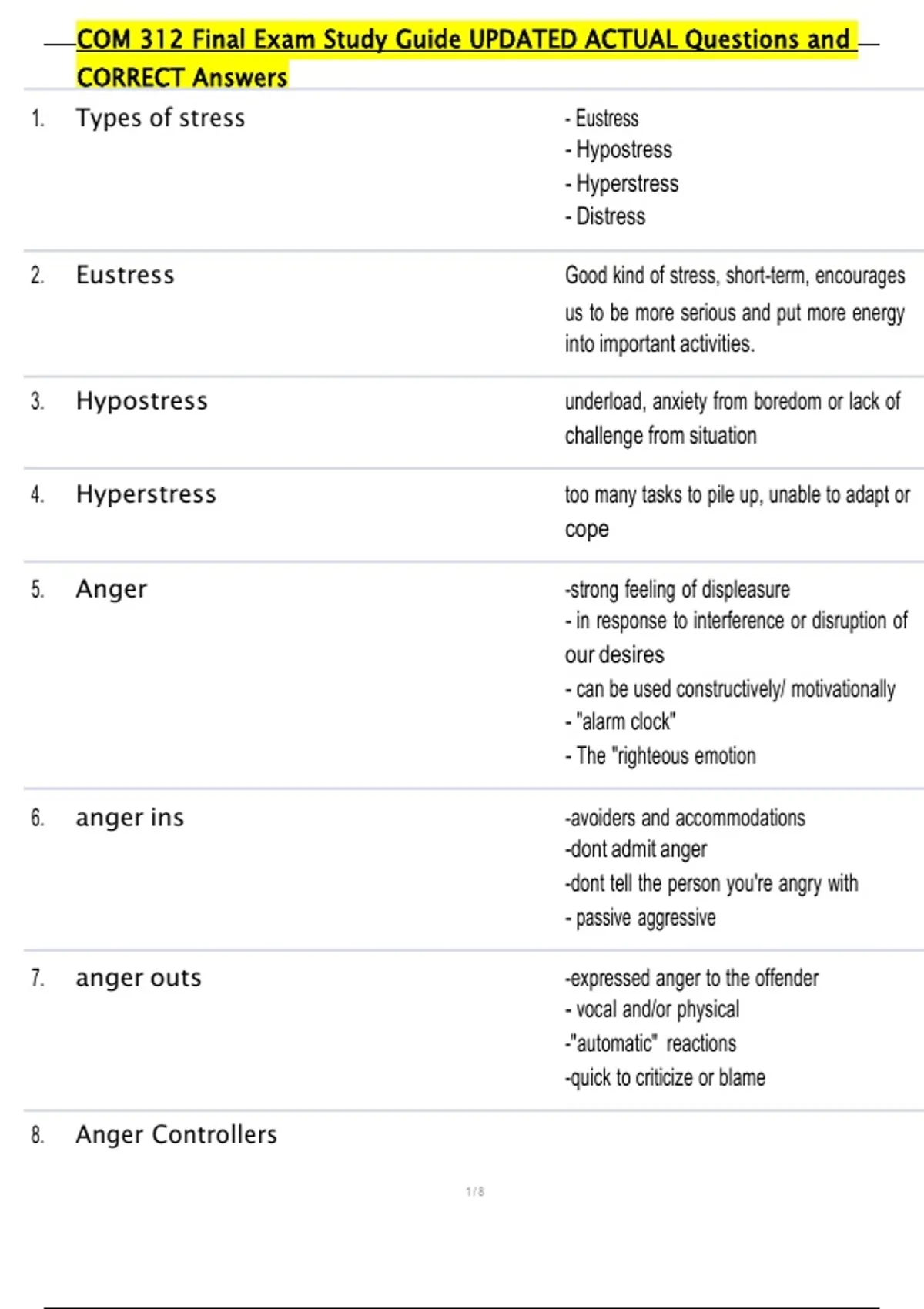Select the 'anger outs' term
This screenshot has height=1309, width=924.
point(139,978)
